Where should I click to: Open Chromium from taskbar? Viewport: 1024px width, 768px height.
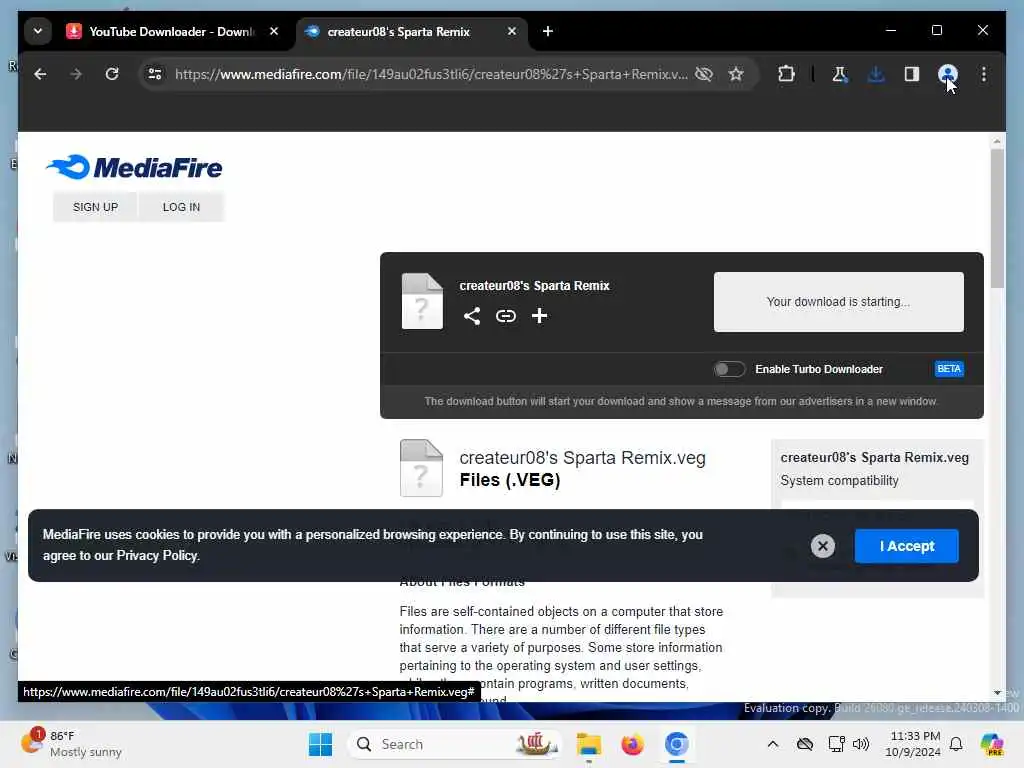[677, 744]
